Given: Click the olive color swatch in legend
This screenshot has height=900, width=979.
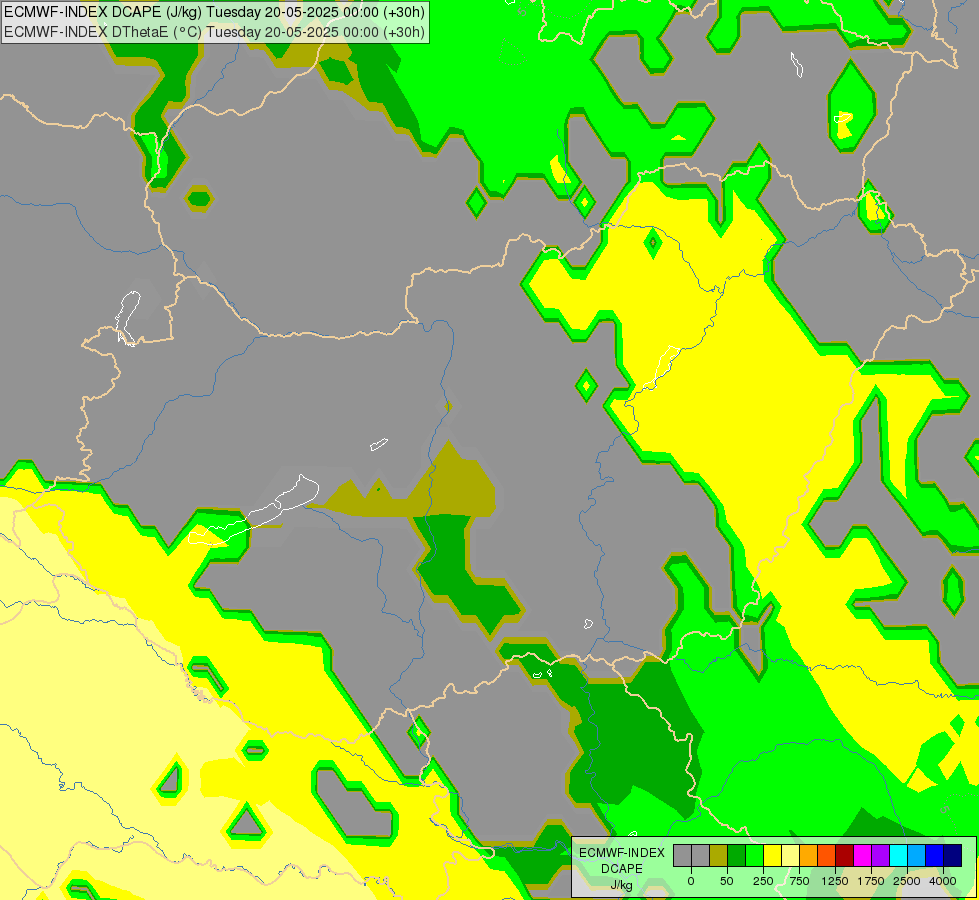Looking at the screenshot, I should tap(718, 855).
